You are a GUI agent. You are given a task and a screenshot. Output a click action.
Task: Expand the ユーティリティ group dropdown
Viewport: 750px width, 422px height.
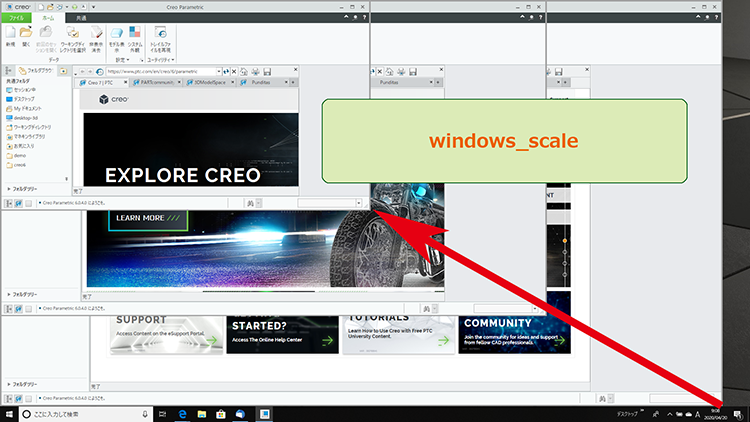(x=161, y=60)
